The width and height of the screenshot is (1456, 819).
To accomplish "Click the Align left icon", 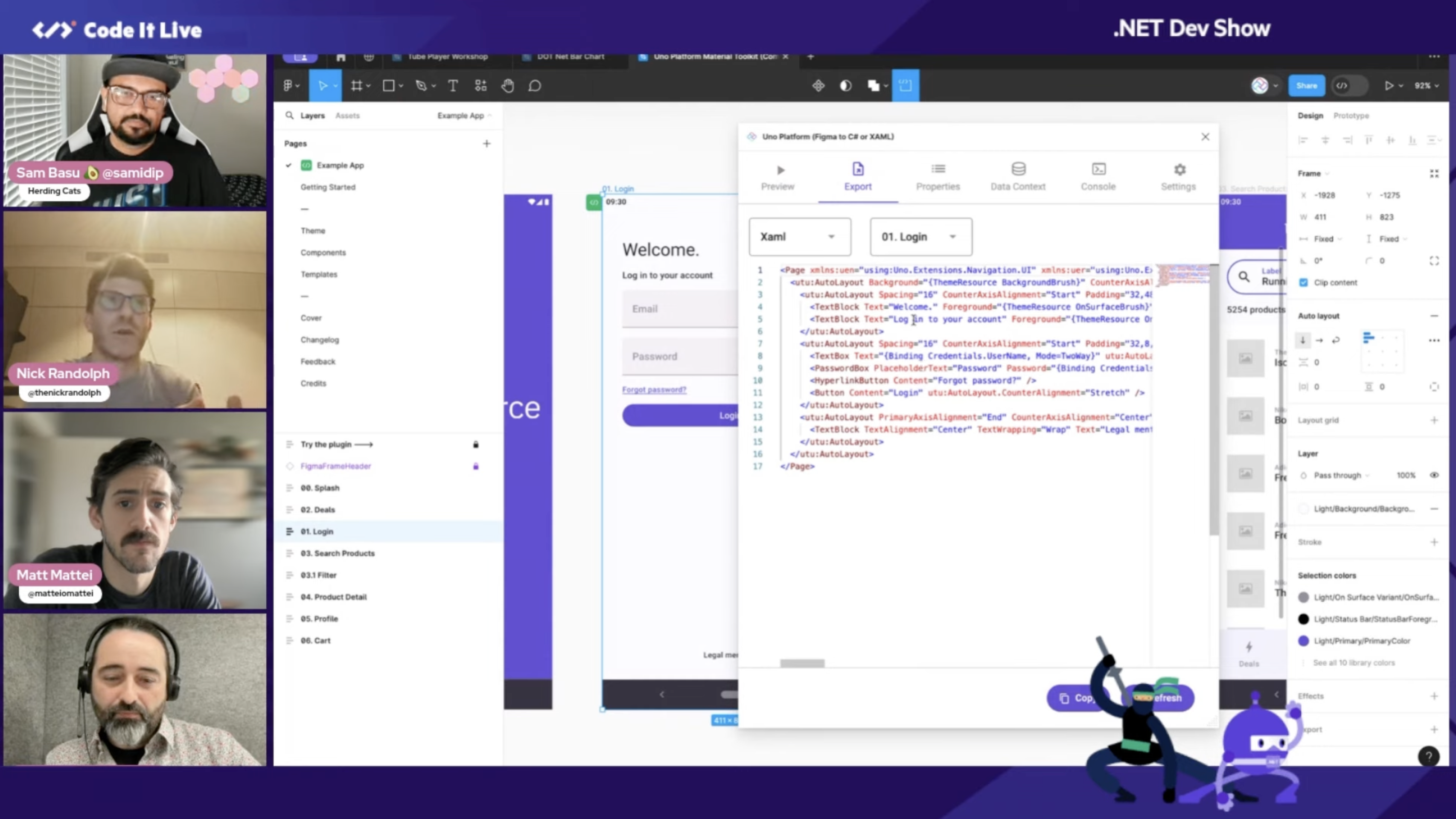I will [1303, 140].
